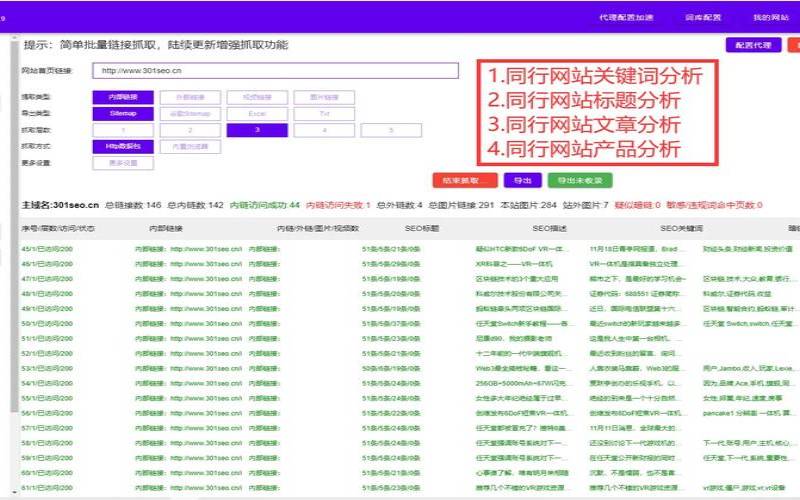Click the 总外链数 4 statistic
Image resolution: width=800 pixels, height=500 pixels.
[x=399, y=205]
